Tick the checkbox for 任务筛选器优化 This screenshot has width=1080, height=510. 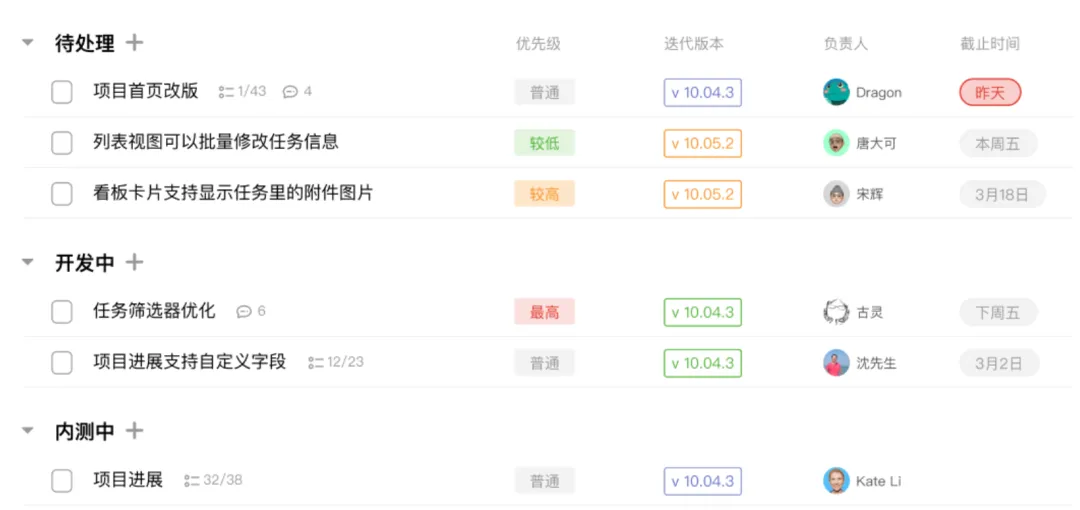(62, 312)
